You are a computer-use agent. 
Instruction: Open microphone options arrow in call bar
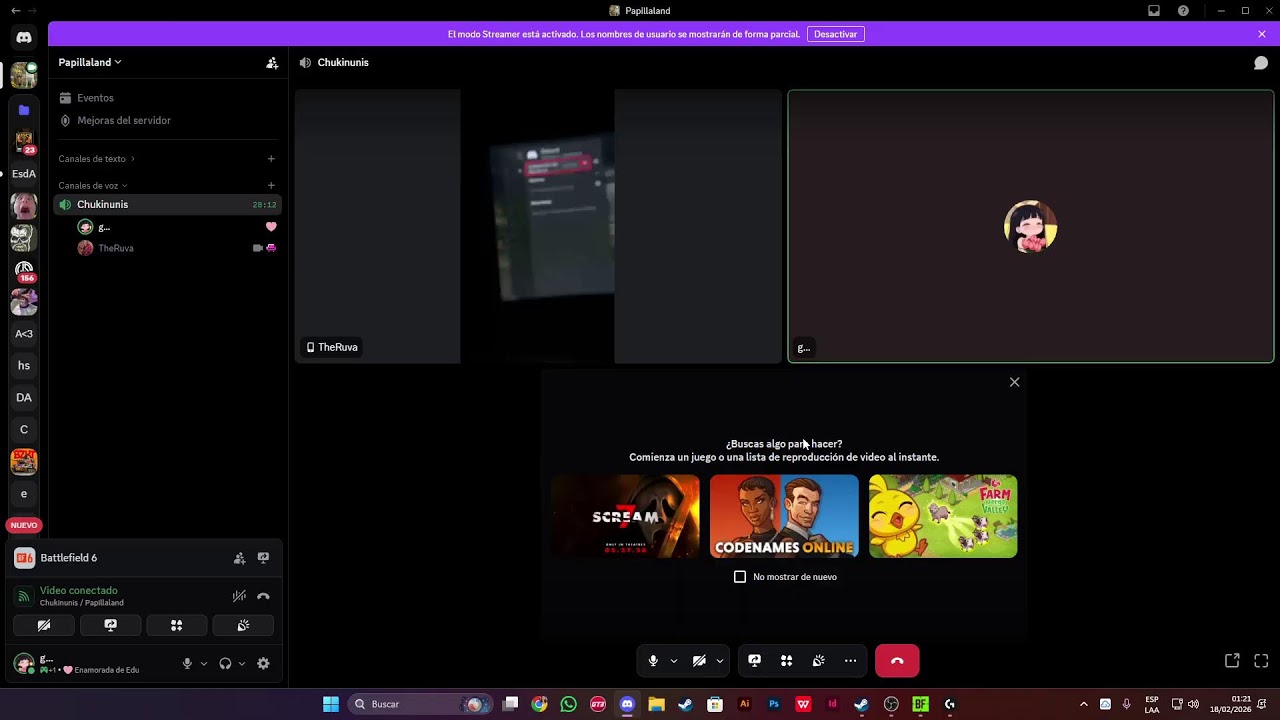(674, 661)
